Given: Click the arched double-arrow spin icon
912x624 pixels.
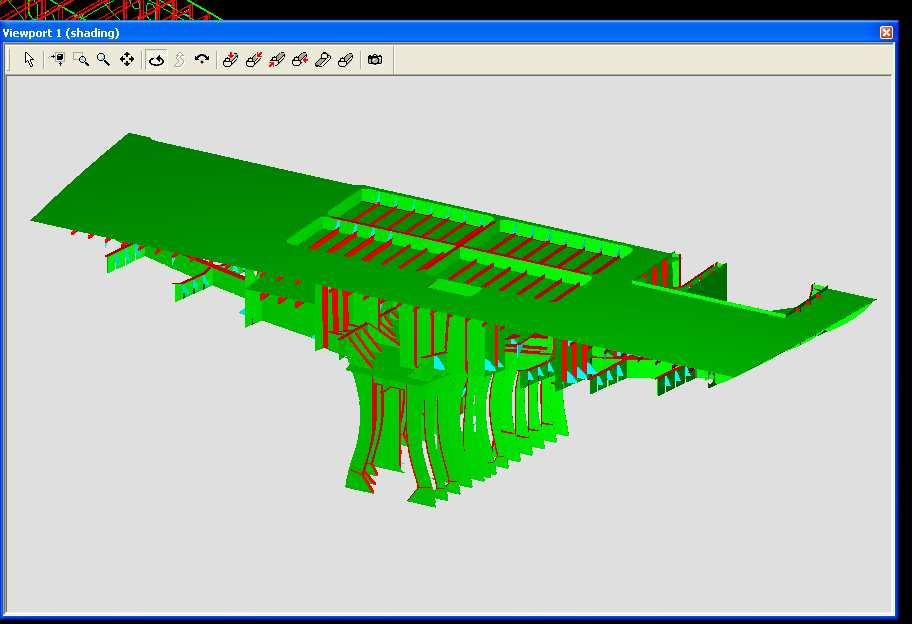Looking at the screenshot, I should coord(202,59).
